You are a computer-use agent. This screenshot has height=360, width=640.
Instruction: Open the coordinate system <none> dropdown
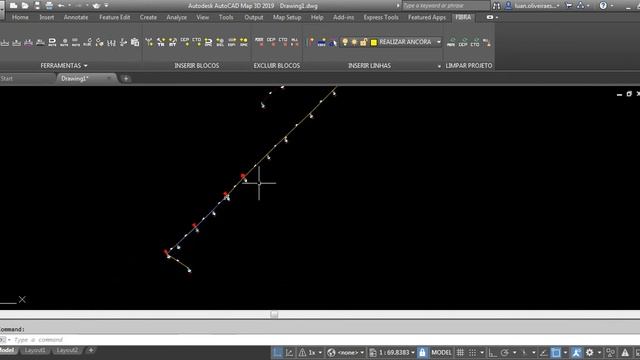362,352
